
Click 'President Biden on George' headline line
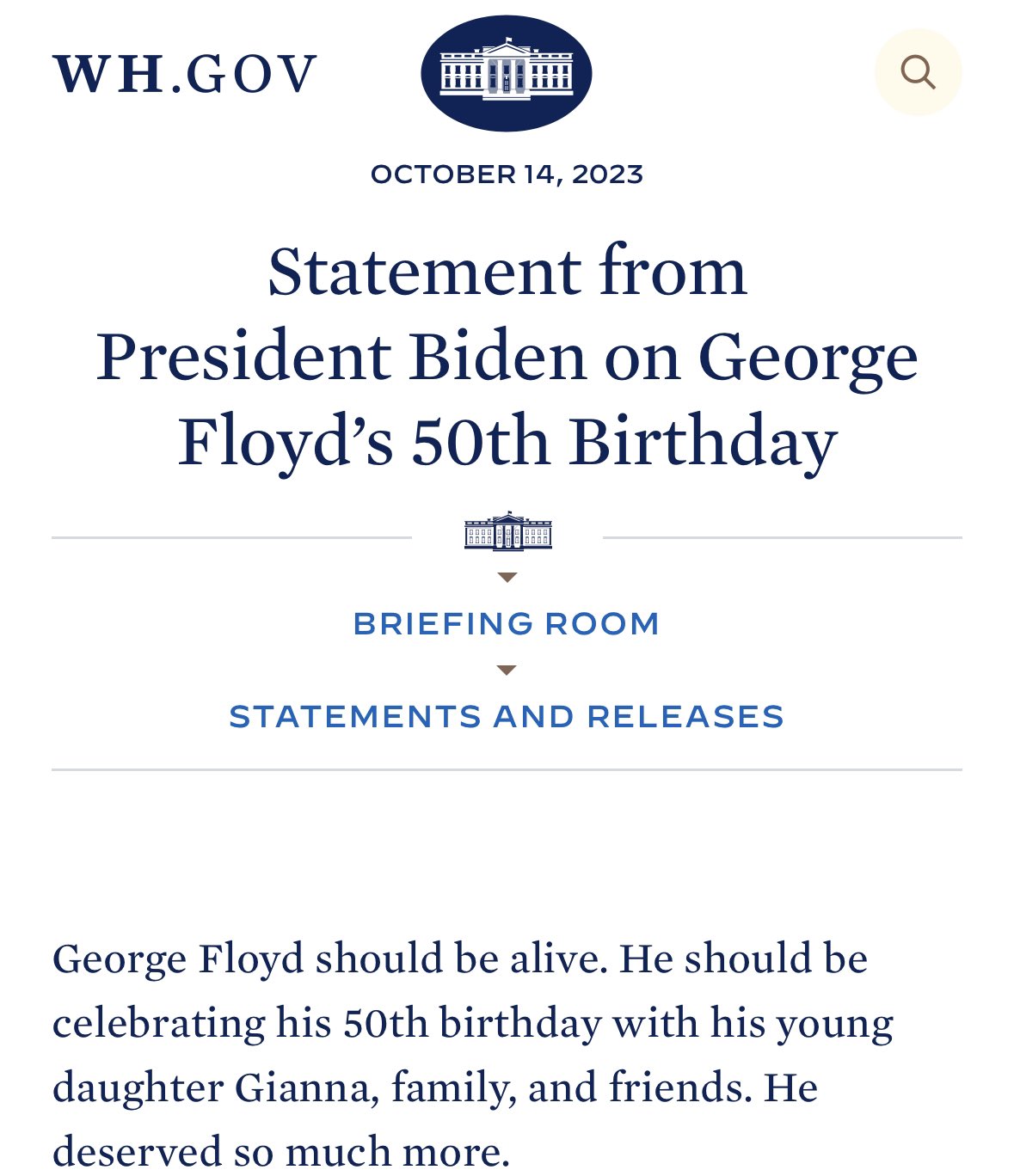coord(507,358)
